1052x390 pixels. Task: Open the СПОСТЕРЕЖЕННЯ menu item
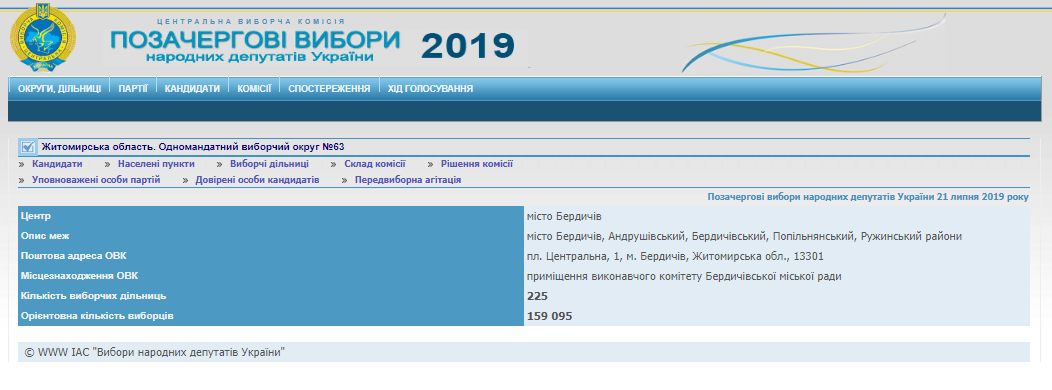pos(329,89)
